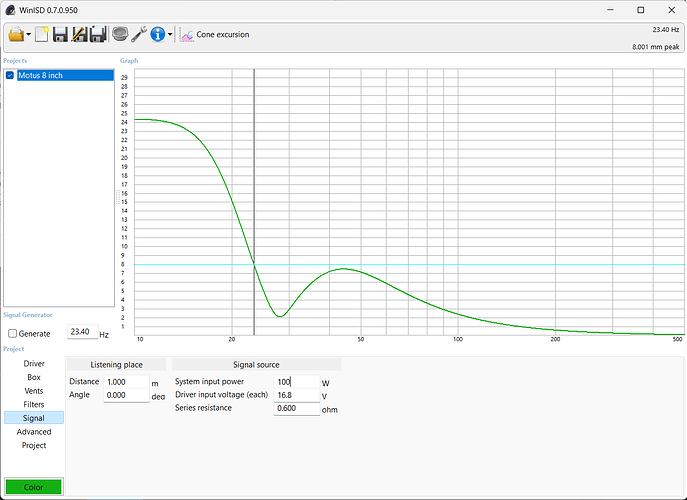Open the Filters tab
The height and width of the screenshot is (500, 687).
[x=34, y=404]
